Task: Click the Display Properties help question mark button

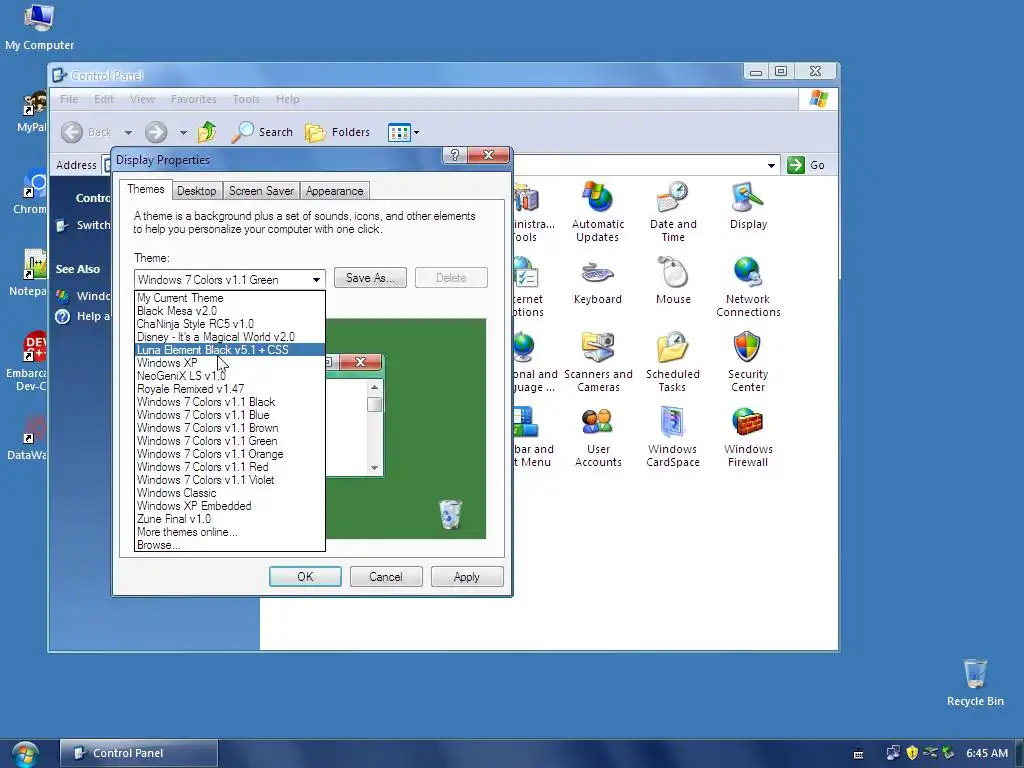Action: [x=455, y=155]
